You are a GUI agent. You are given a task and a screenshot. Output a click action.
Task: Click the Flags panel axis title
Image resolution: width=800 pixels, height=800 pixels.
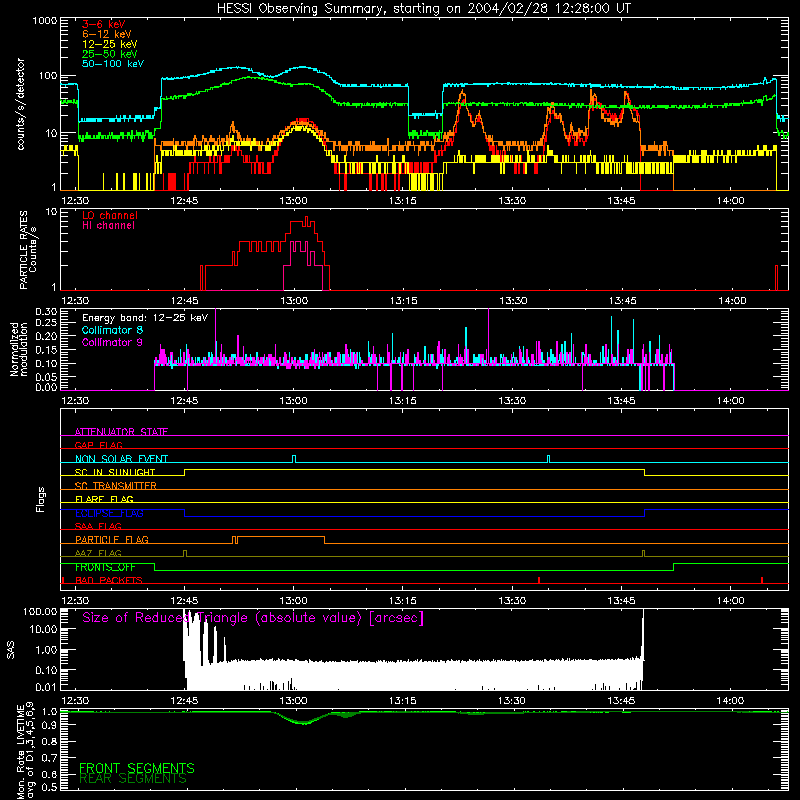click(41, 499)
